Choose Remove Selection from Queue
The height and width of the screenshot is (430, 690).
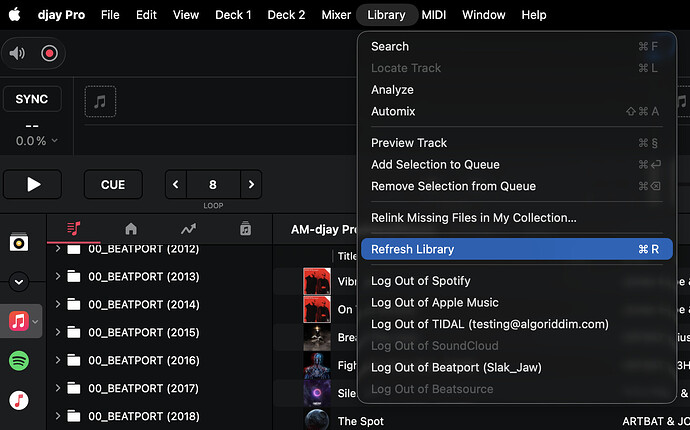[517, 186]
